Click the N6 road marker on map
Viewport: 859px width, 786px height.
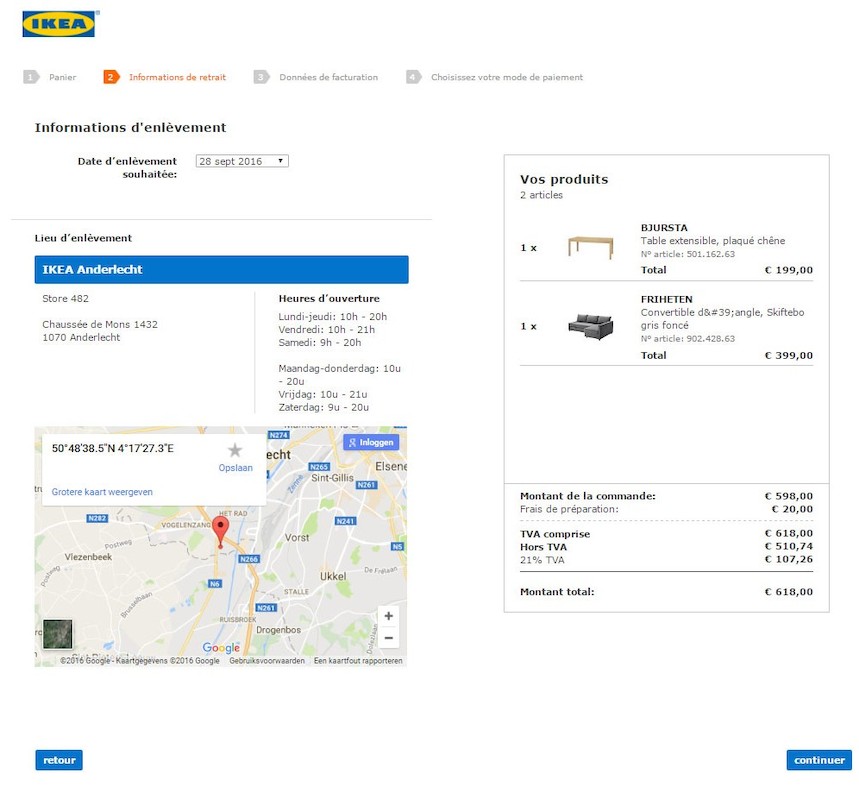click(215, 584)
